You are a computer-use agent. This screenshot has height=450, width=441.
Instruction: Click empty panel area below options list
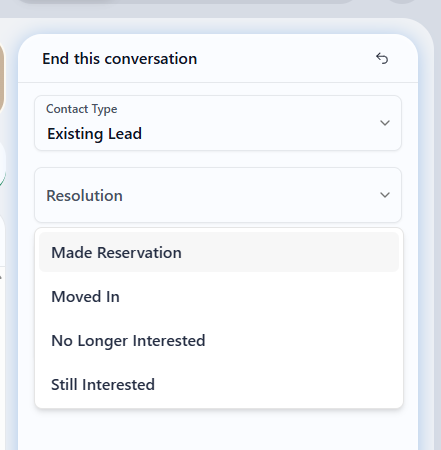click(x=218, y=430)
